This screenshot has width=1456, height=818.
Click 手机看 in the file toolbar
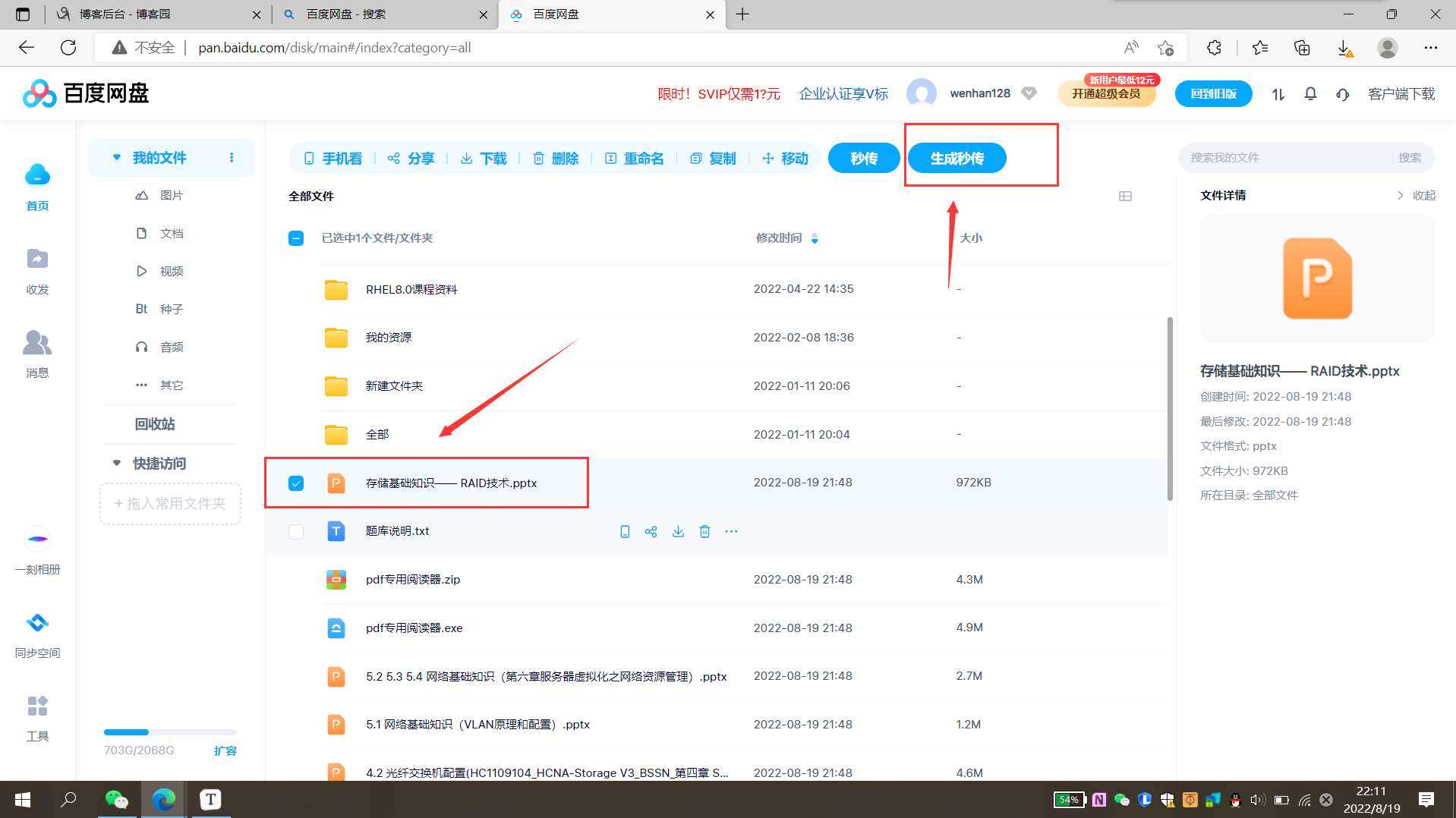click(332, 159)
